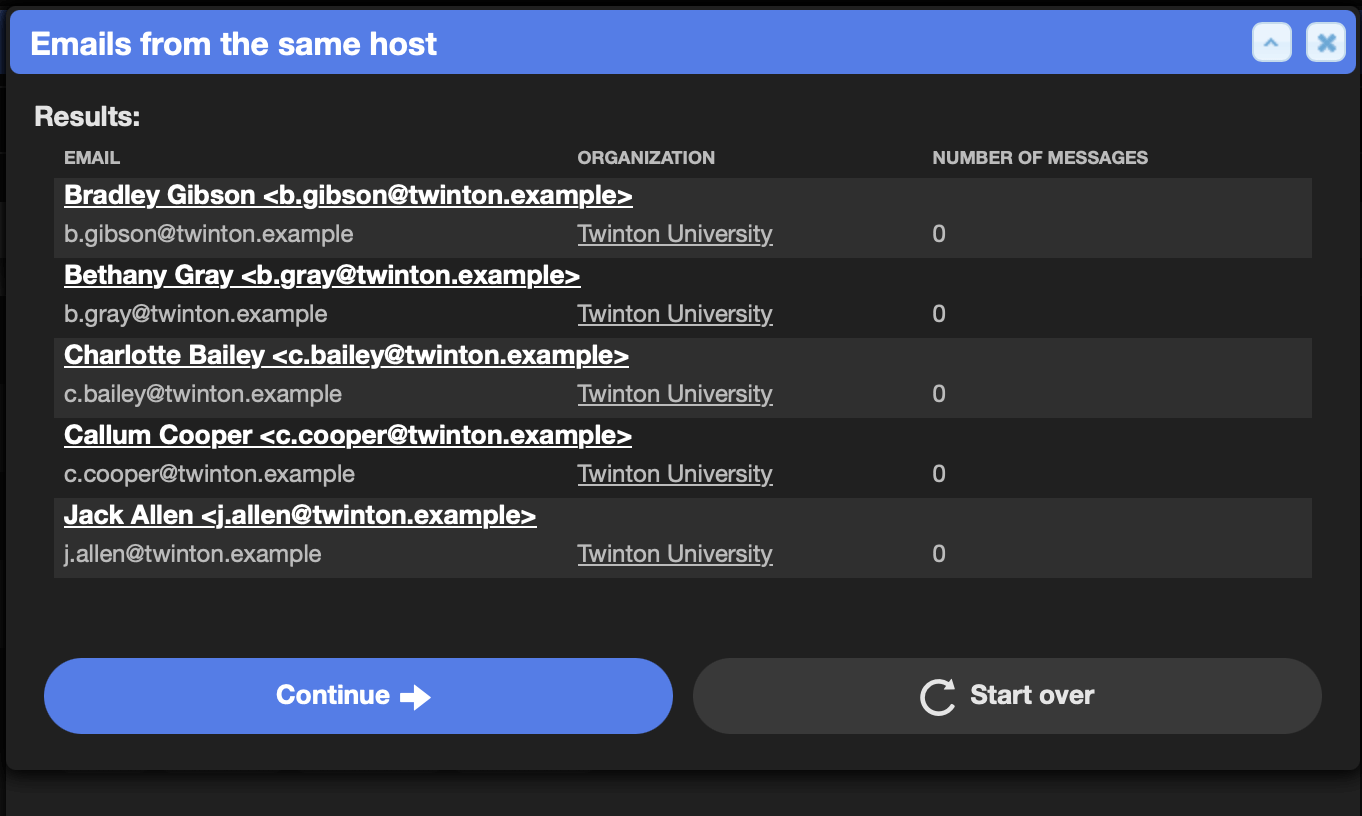Open Twinton University link for Callum Cooper
The width and height of the screenshot is (1362, 816).
point(675,474)
